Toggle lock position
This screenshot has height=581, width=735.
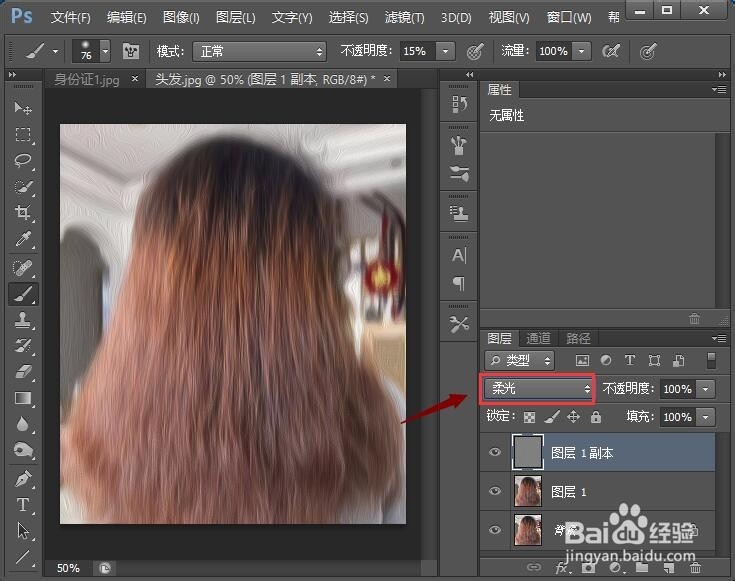[x=574, y=417]
